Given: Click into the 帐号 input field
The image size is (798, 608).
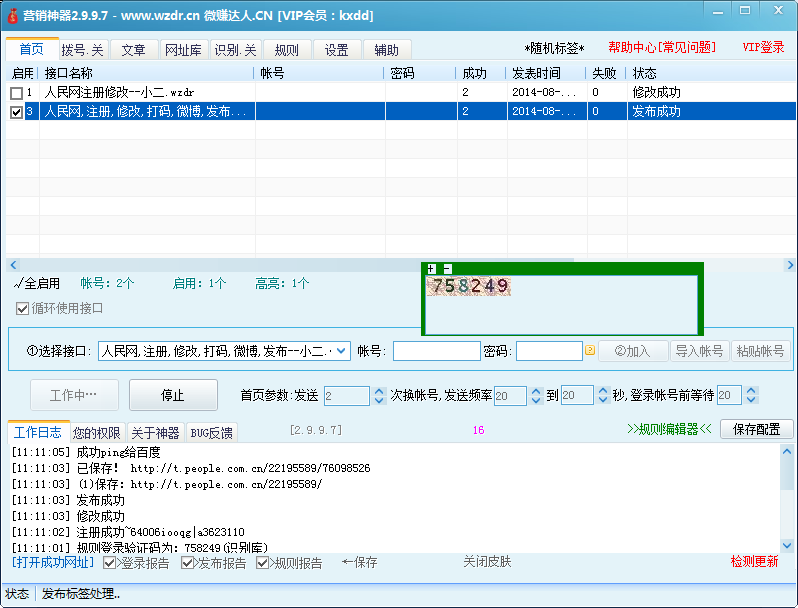Looking at the screenshot, I should click(x=436, y=351).
